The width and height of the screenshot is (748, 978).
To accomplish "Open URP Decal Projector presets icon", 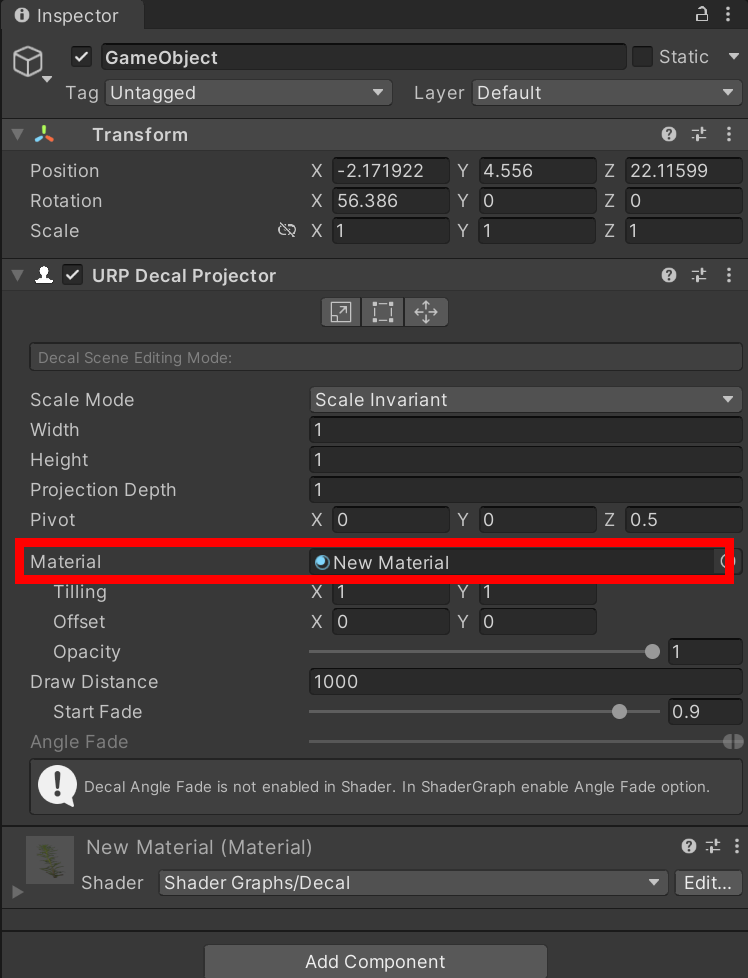I will click(699, 275).
